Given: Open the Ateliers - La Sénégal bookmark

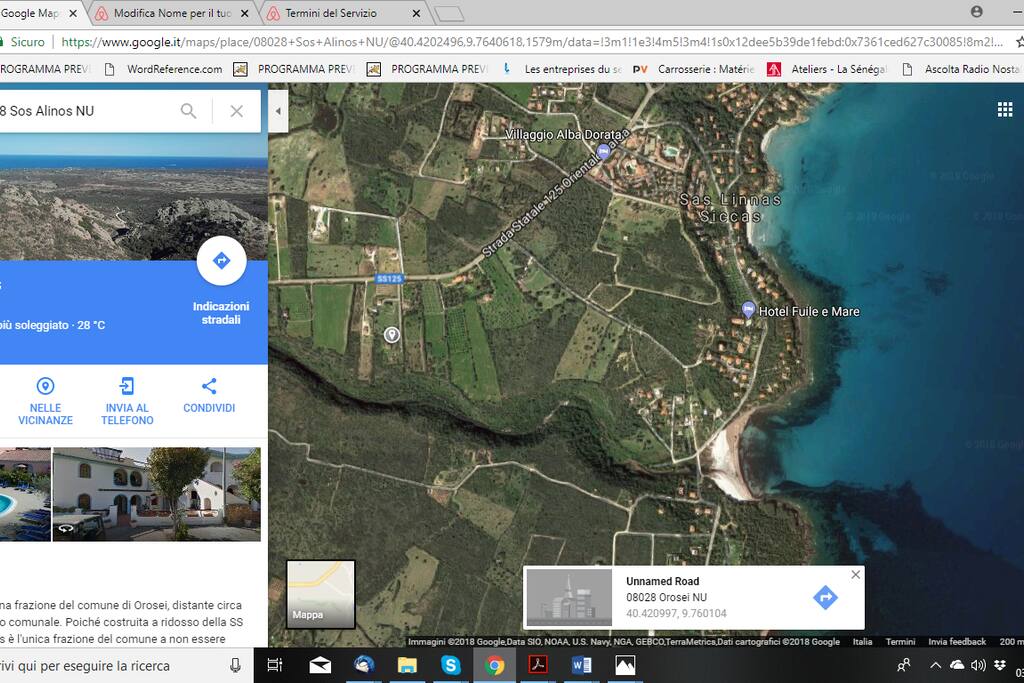Looking at the screenshot, I should tap(827, 69).
